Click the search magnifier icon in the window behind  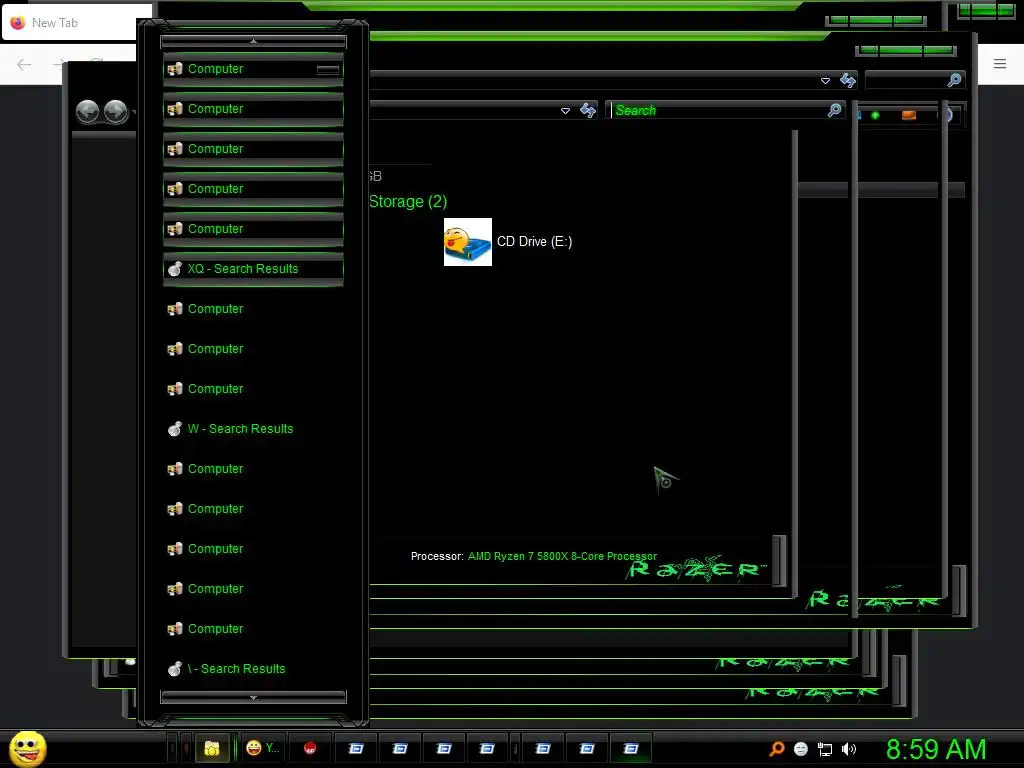tap(954, 80)
